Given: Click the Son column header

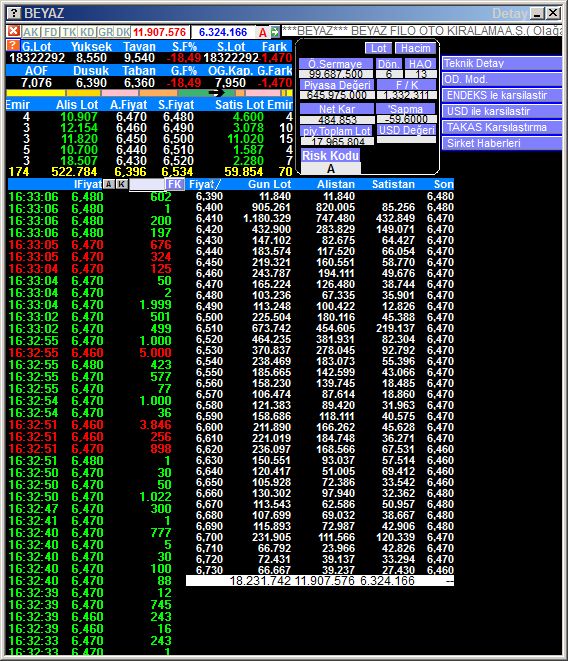Looking at the screenshot, I should (444, 184).
